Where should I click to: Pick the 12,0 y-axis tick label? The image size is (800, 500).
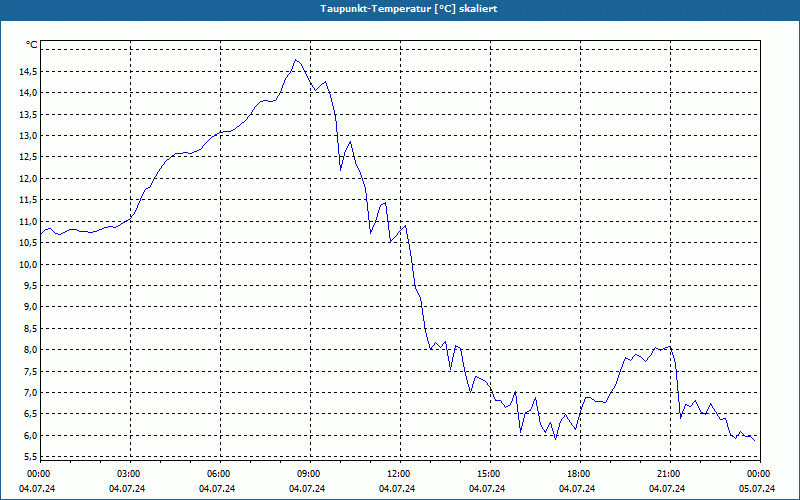28,179
